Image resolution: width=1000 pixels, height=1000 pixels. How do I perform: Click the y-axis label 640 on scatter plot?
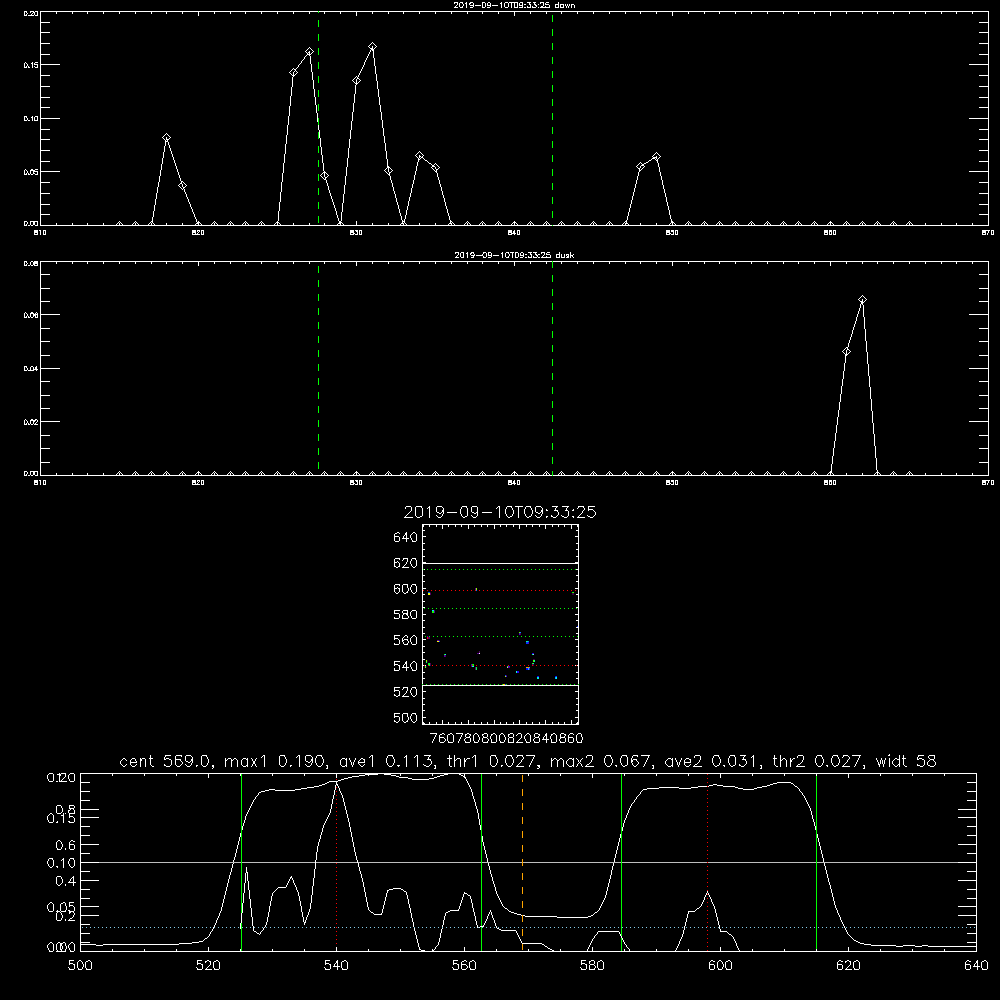tap(406, 538)
